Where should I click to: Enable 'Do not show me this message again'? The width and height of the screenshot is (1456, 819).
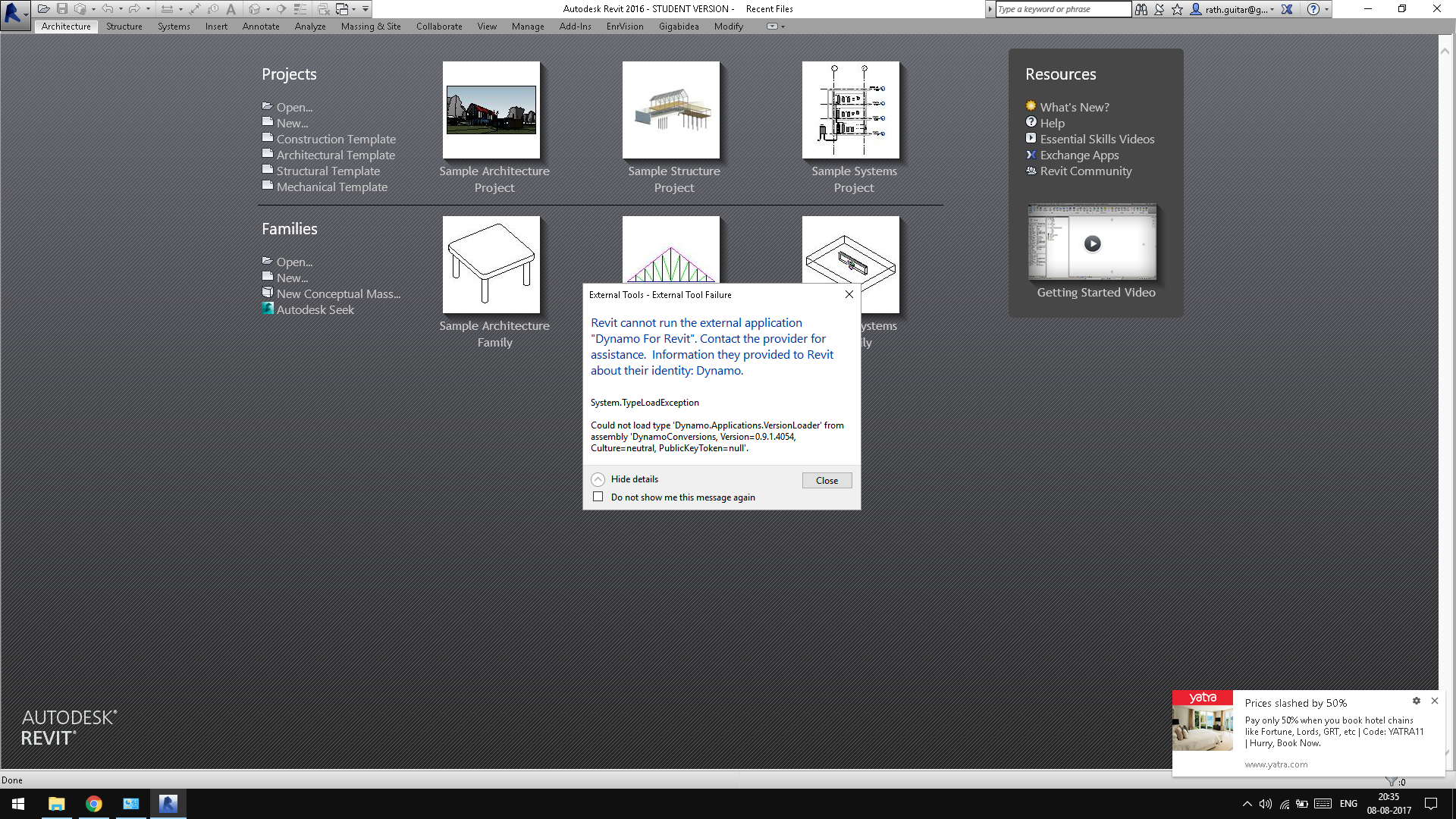tap(598, 497)
